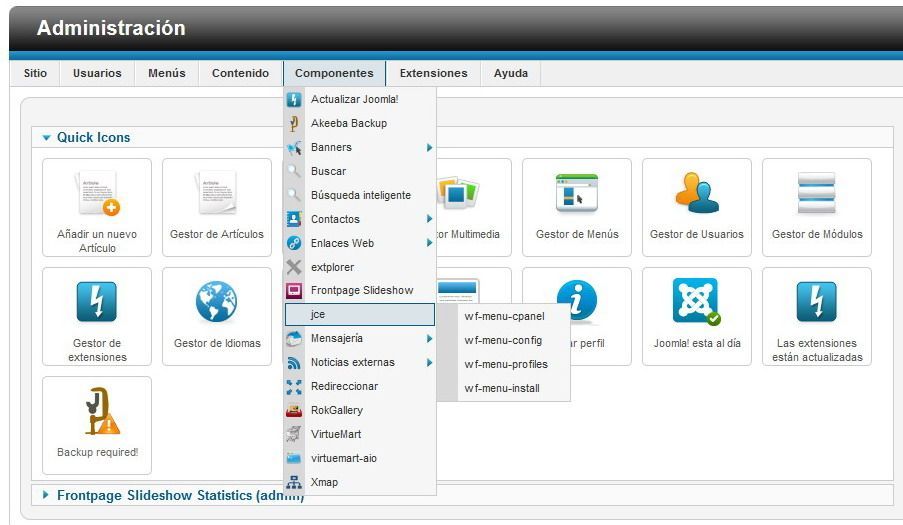
Task: Expand the Enlaces Web submenu arrow
Action: tap(429, 243)
